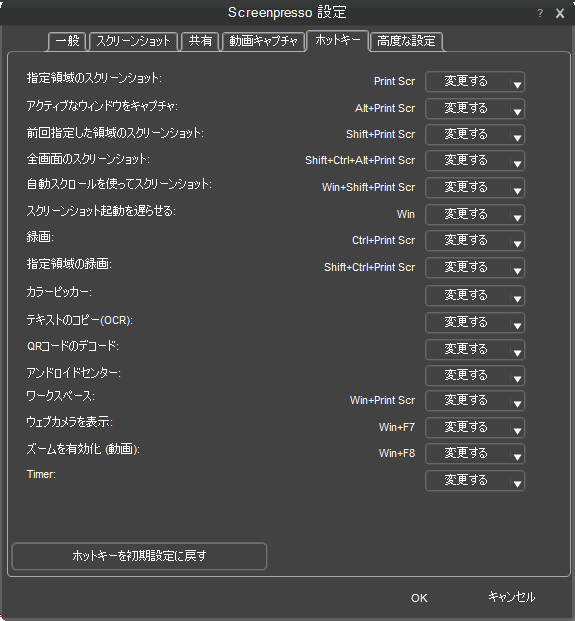Click 変更する for 指定領域のスクリーンショット
The height and width of the screenshot is (621, 575).
(466, 82)
